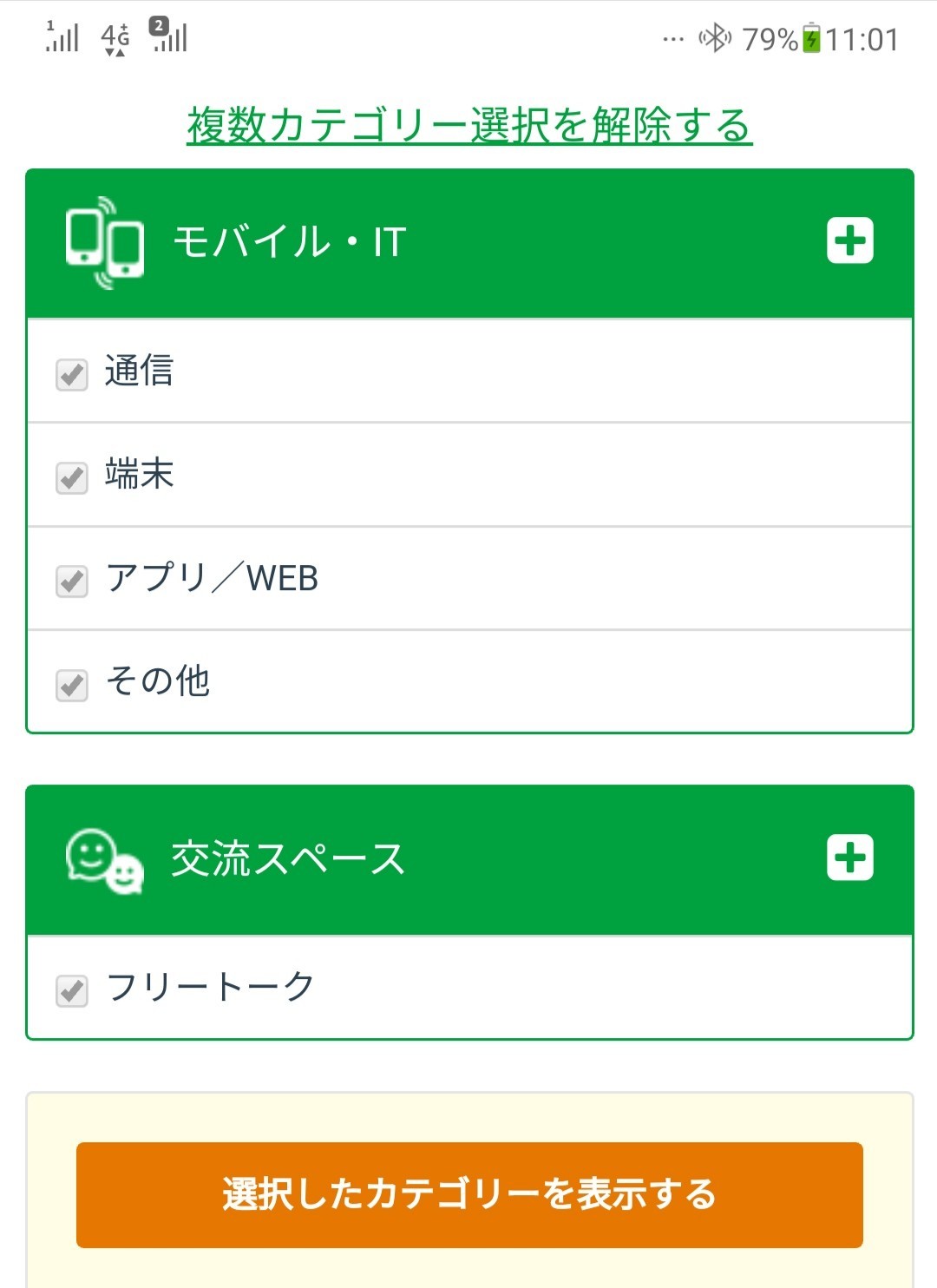The height and width of the screenshot is (1288, 937).
Task: Tap the 11:01 clock in status bar
Action: click(862, 40)
